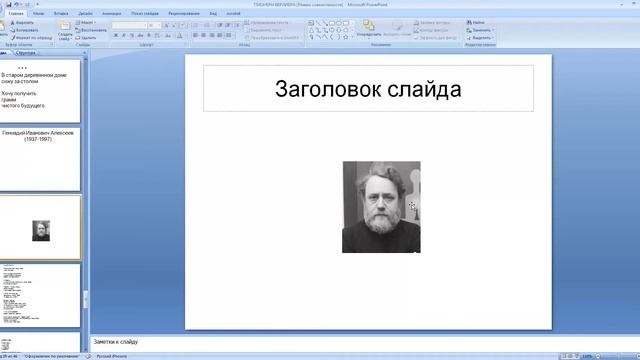640x360 pixels.
Task: Convert text using Преобразовать в SmartArt
Action: click(271, 38)
